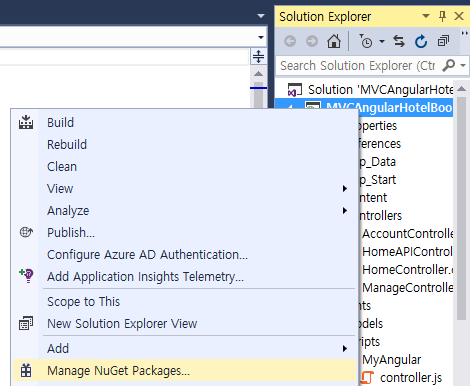Open the View menu entry
The height and width of the screenshot is (386, 470).
click(184, 188)
